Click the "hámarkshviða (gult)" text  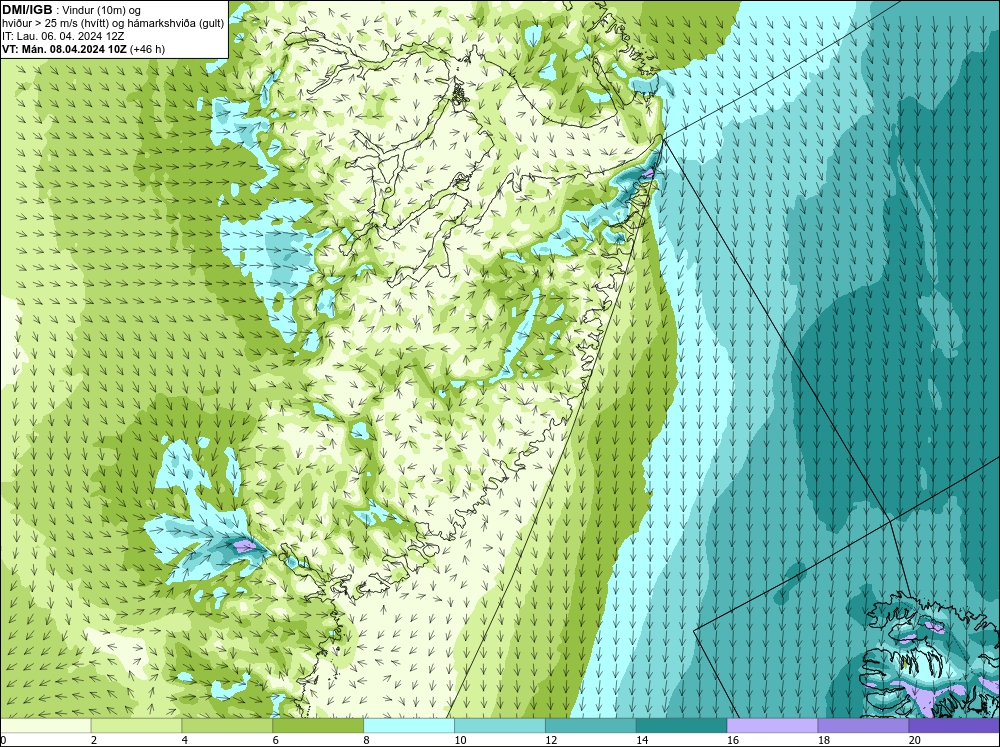176,23
